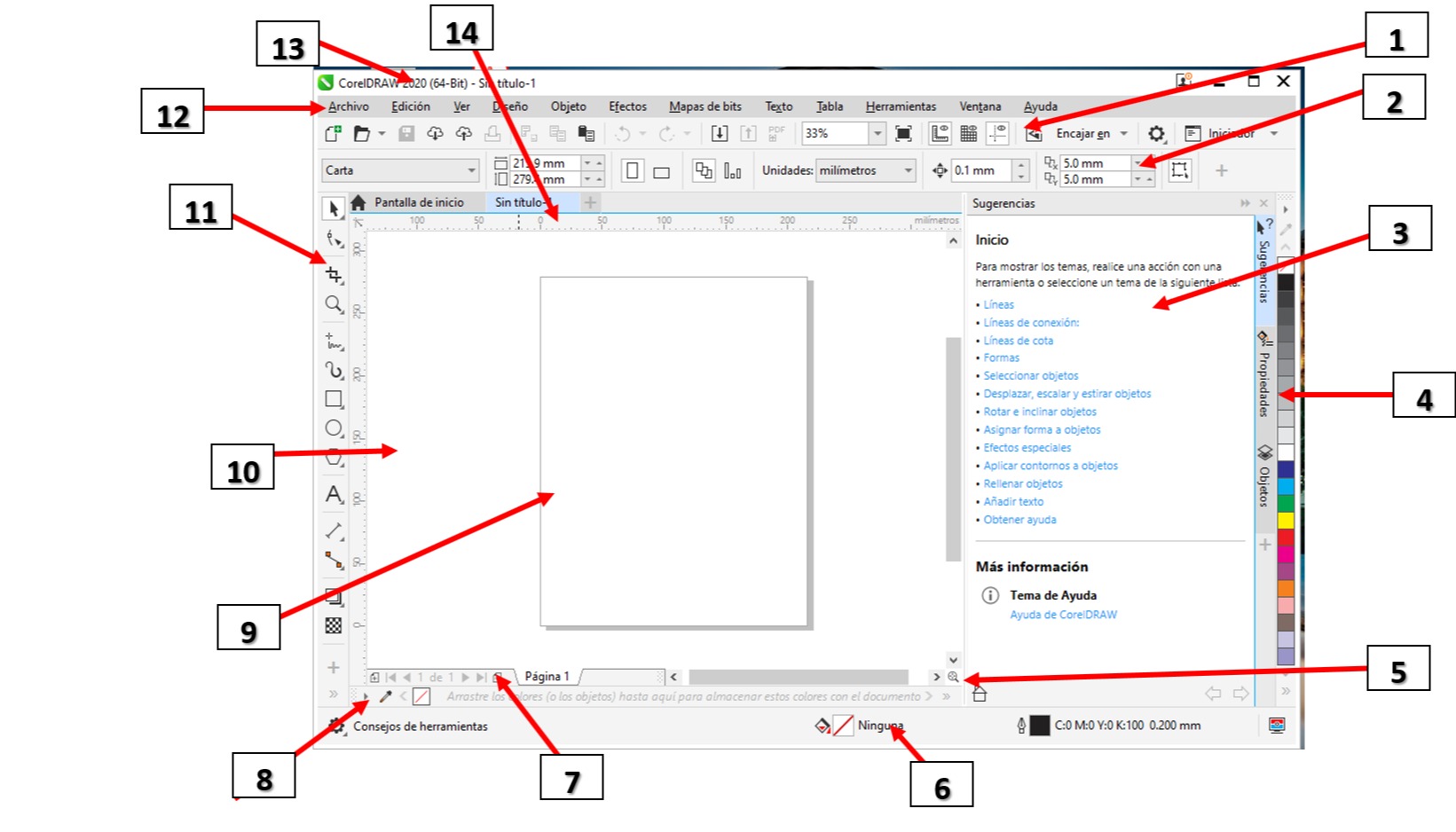The image size is (1456, 832).
Task: Open the Rellenar objetos link
Action: (x=1023, y=484)
